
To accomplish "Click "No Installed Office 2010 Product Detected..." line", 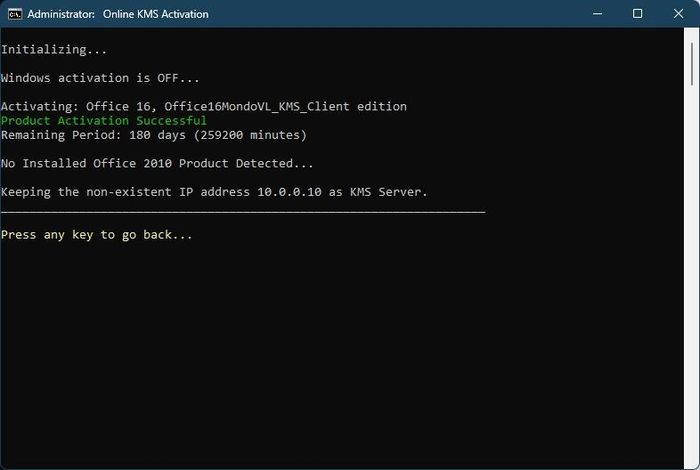I will pyautogui.click(x=157, y=163).
